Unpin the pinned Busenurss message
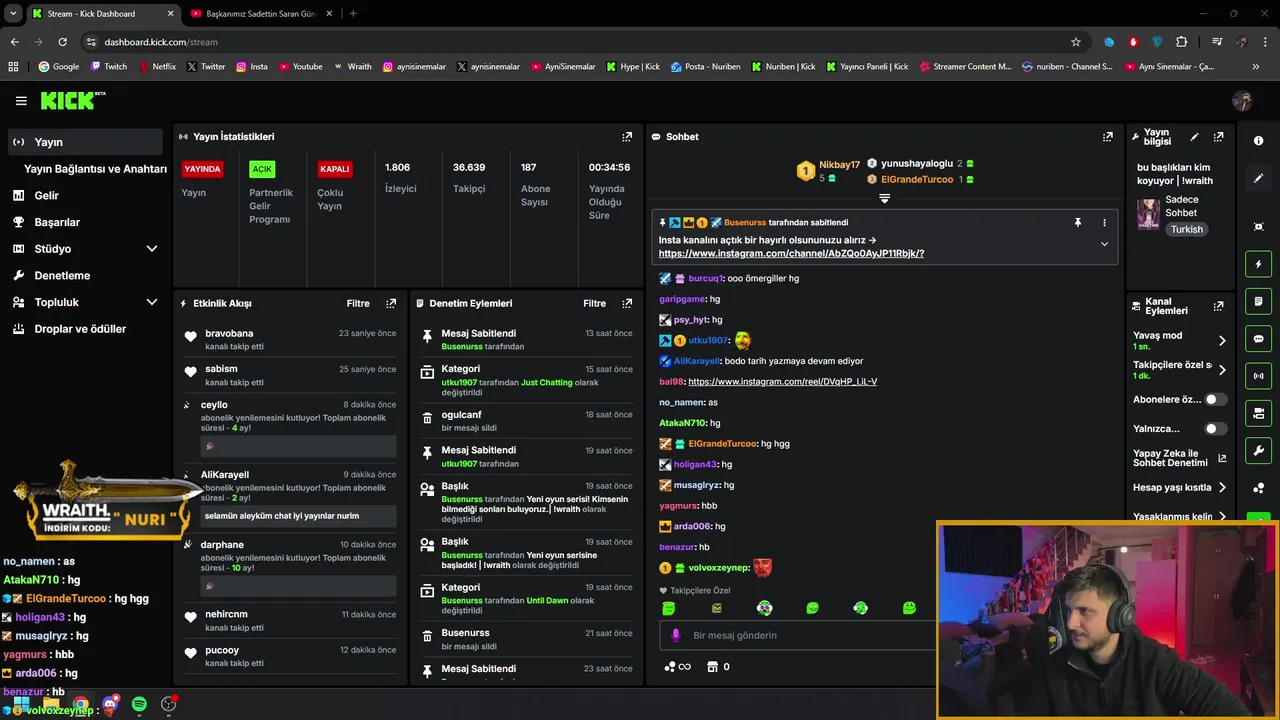The height and width of the screenshot is (720, 1280). [1078, 223]
